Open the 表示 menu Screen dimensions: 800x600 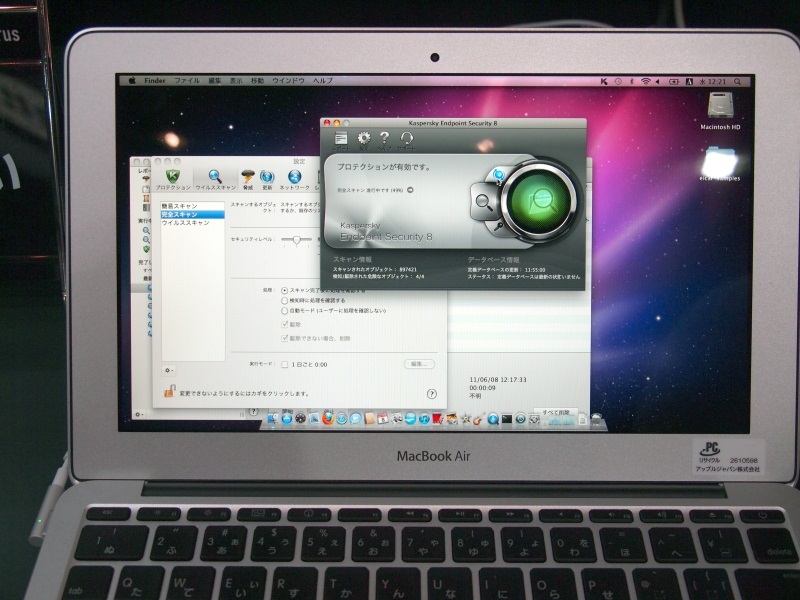[x=236, y=81]
